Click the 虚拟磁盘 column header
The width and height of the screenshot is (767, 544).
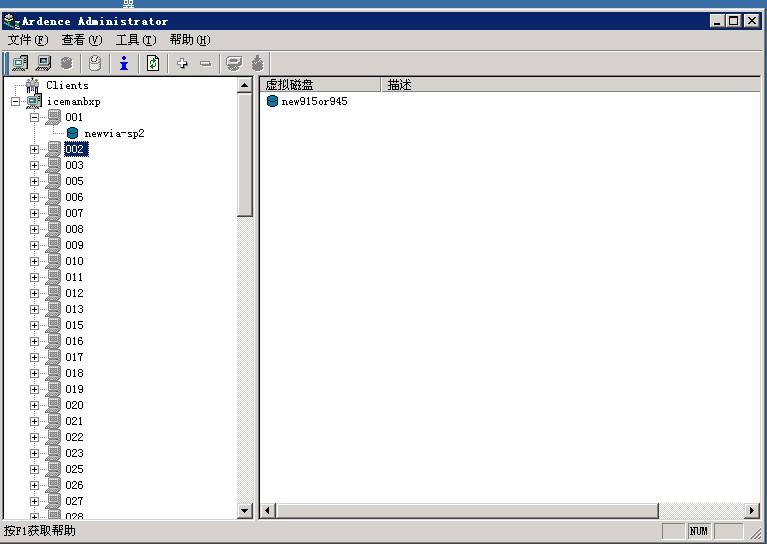click(x=320, y=85)
